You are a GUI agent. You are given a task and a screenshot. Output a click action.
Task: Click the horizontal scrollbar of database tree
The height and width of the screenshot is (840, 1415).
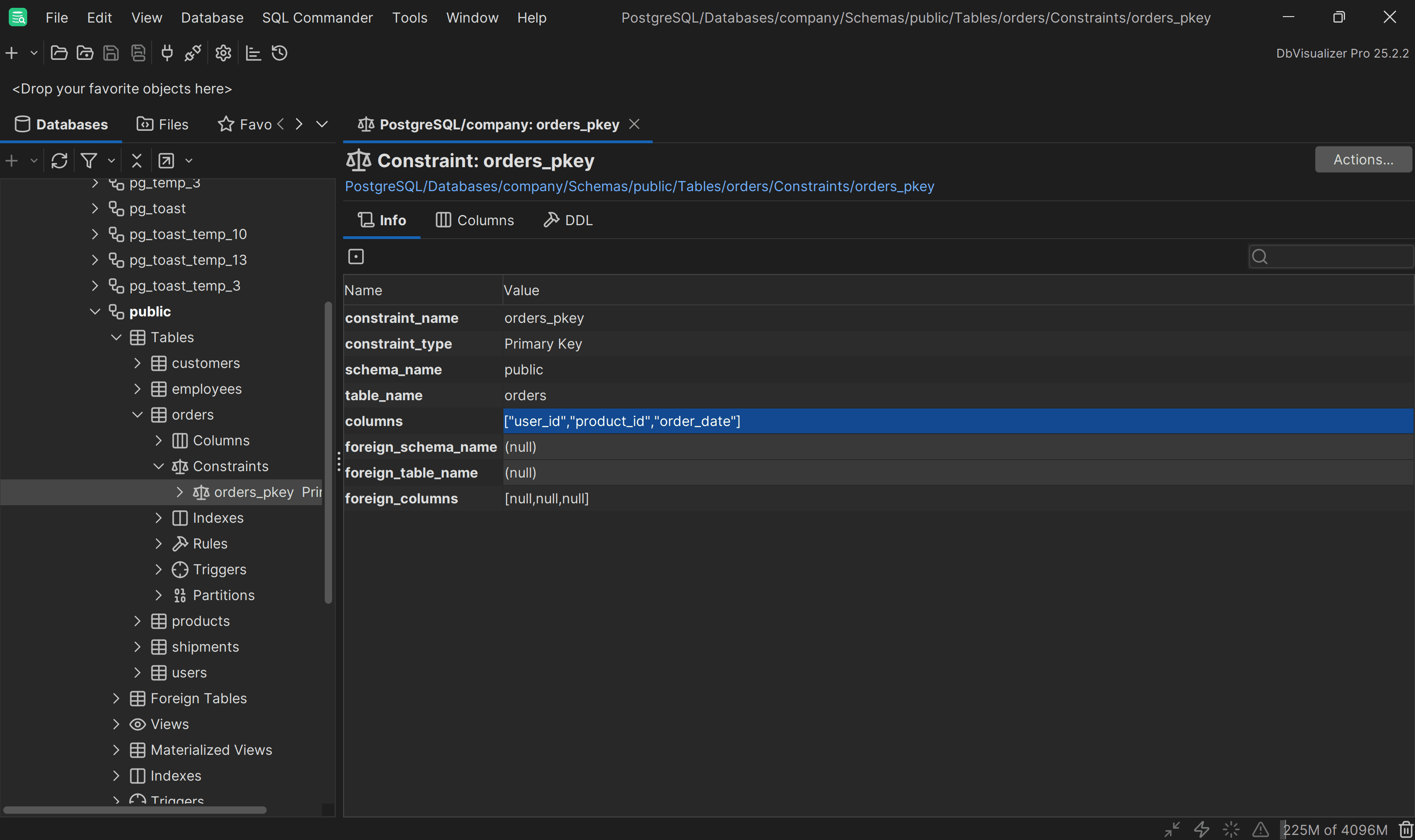click(x=134, y=810)
